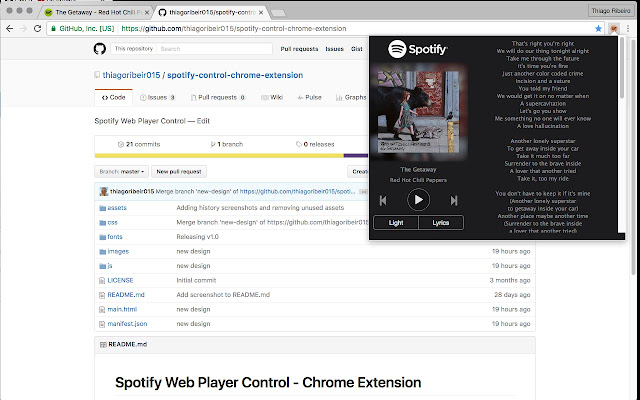Open a new browser tab
640x400 pixels.
coord(278,13)
